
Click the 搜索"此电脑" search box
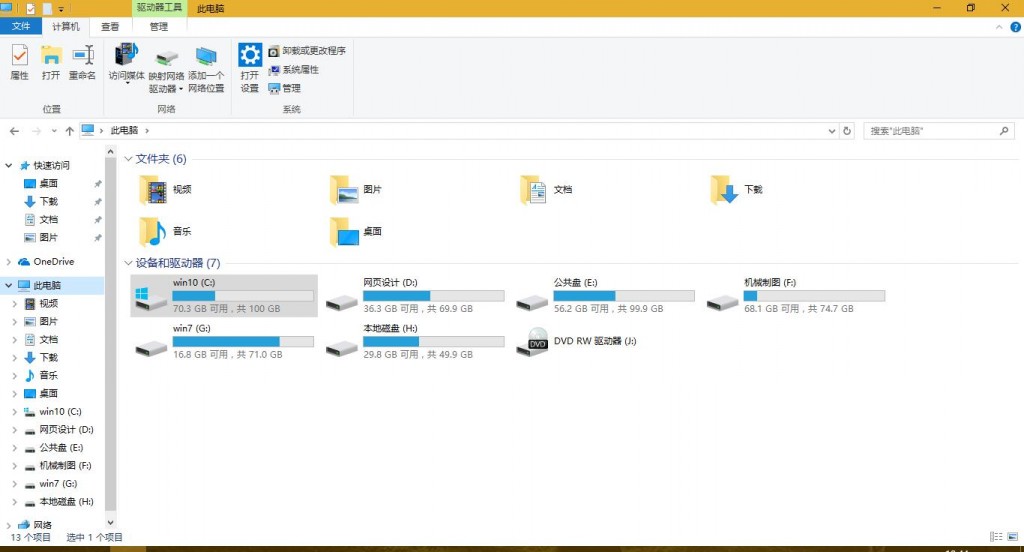coord(930,131)
